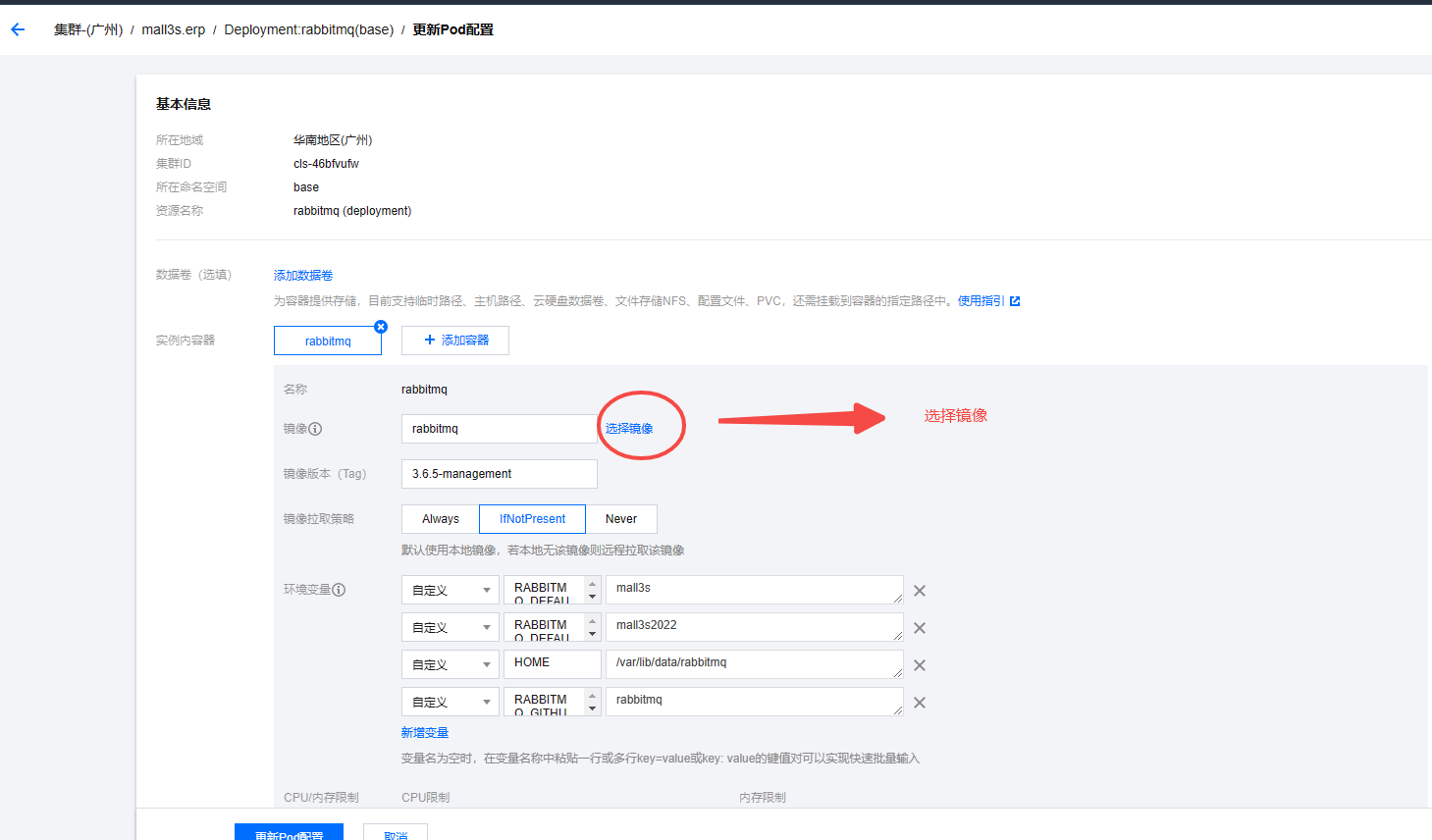1432x840 pixels.
Task: Click the resource name rabbitmq (deployment)
Action: coord(352,211)
